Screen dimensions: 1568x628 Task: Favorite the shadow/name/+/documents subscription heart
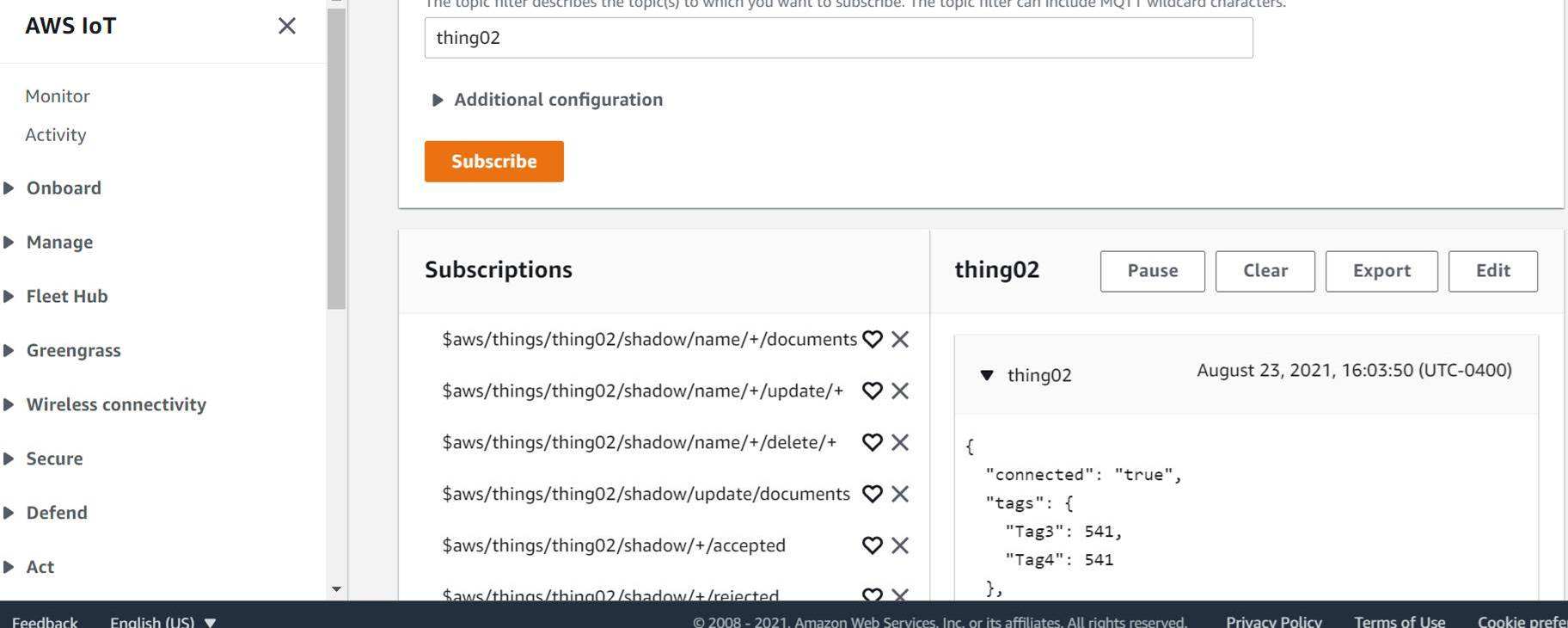873,339
